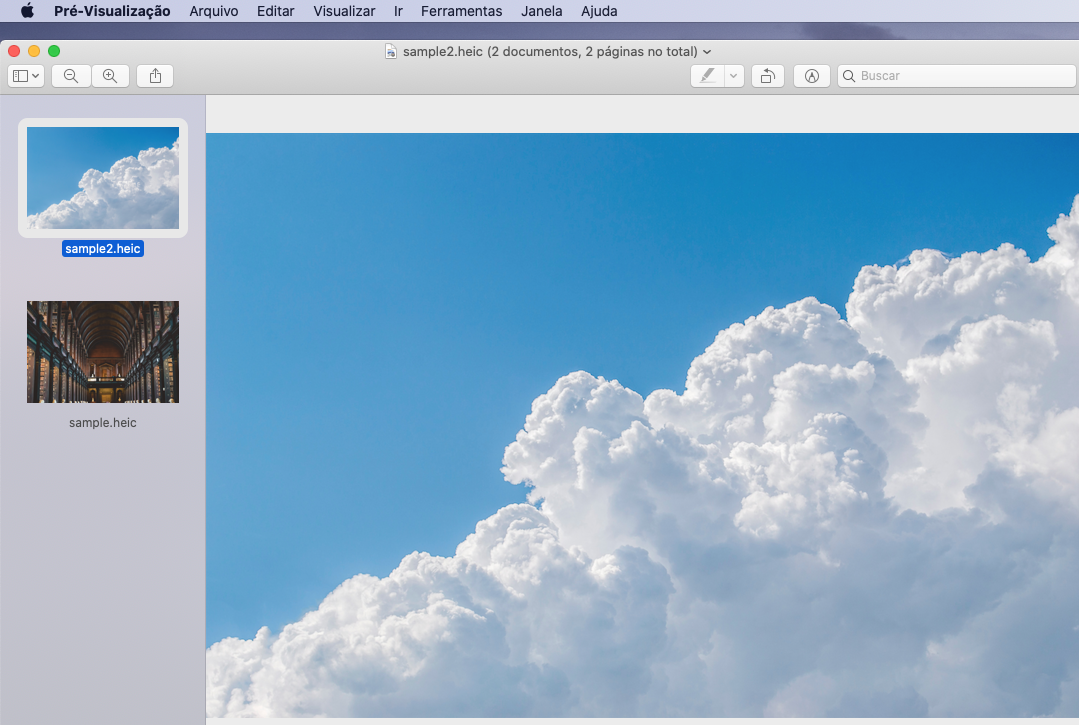Image resolution: width=1079 pixels, height=725 pixels.
Task: Click the zoom out magnifier icon
Action: coord(71,76)
